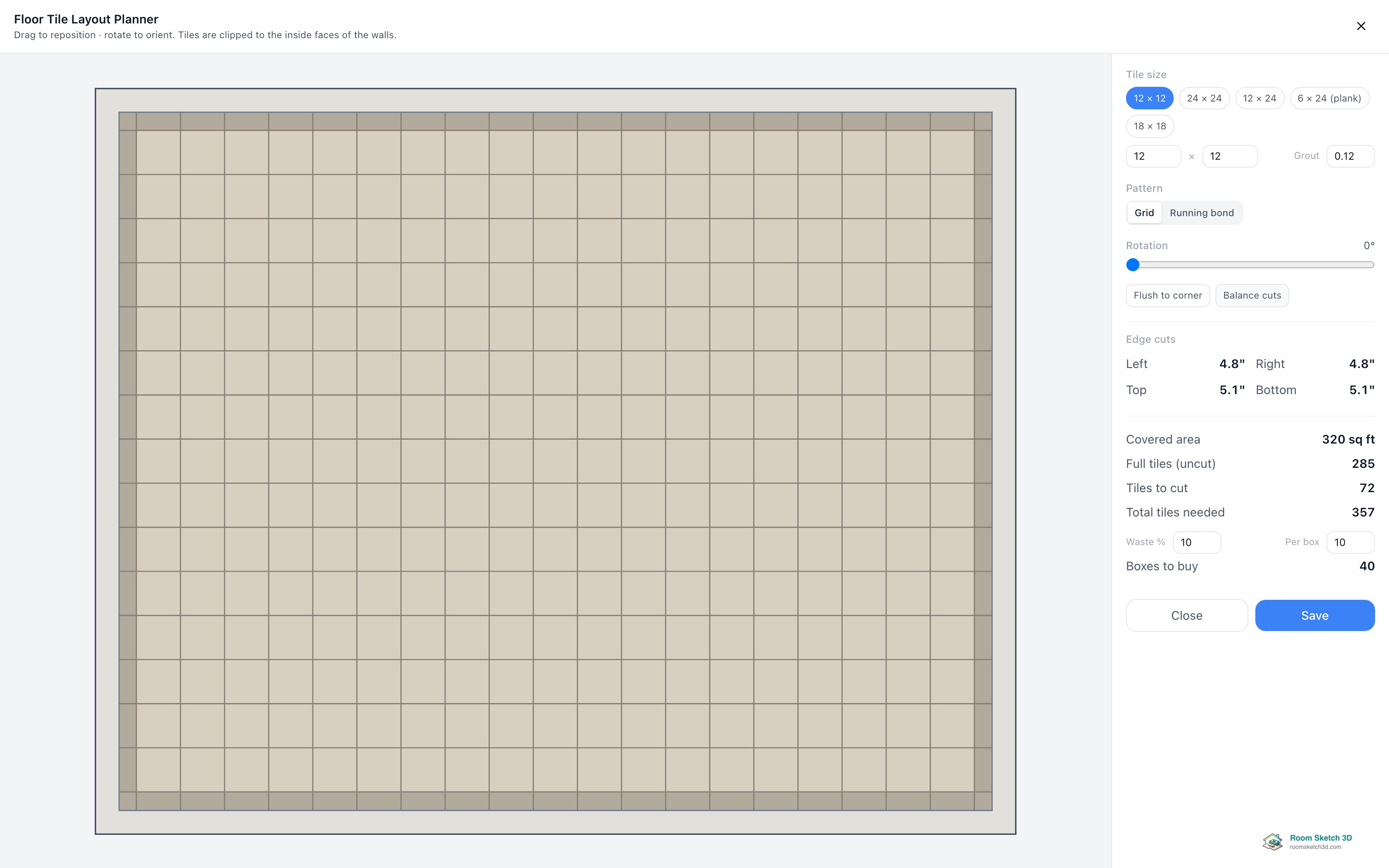
Task: Click the Right edge cut value 4.8"
Action: coord(1362,364)
